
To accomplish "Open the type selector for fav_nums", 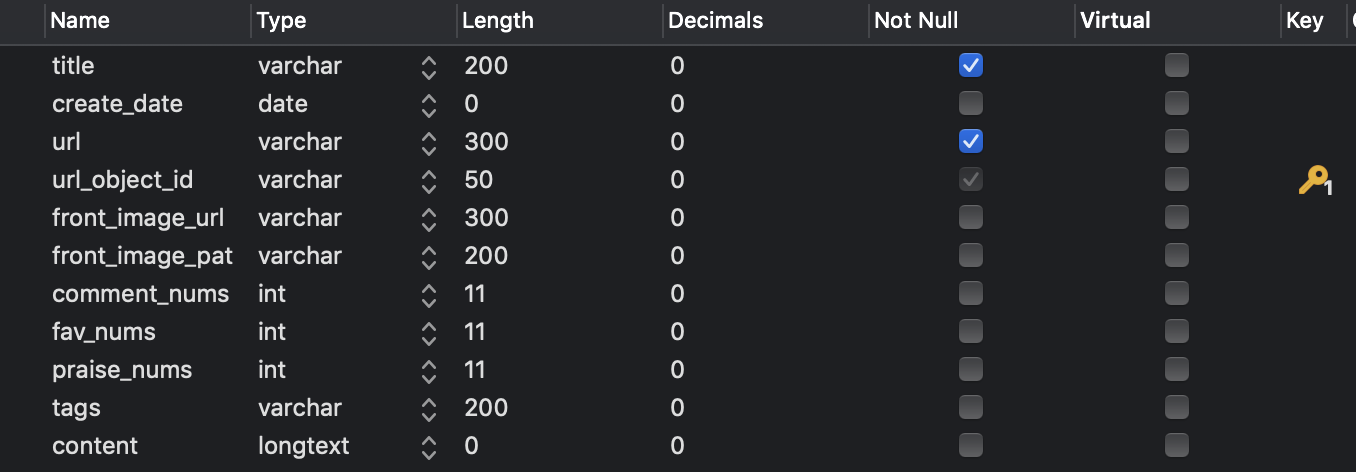I will 429,333.
